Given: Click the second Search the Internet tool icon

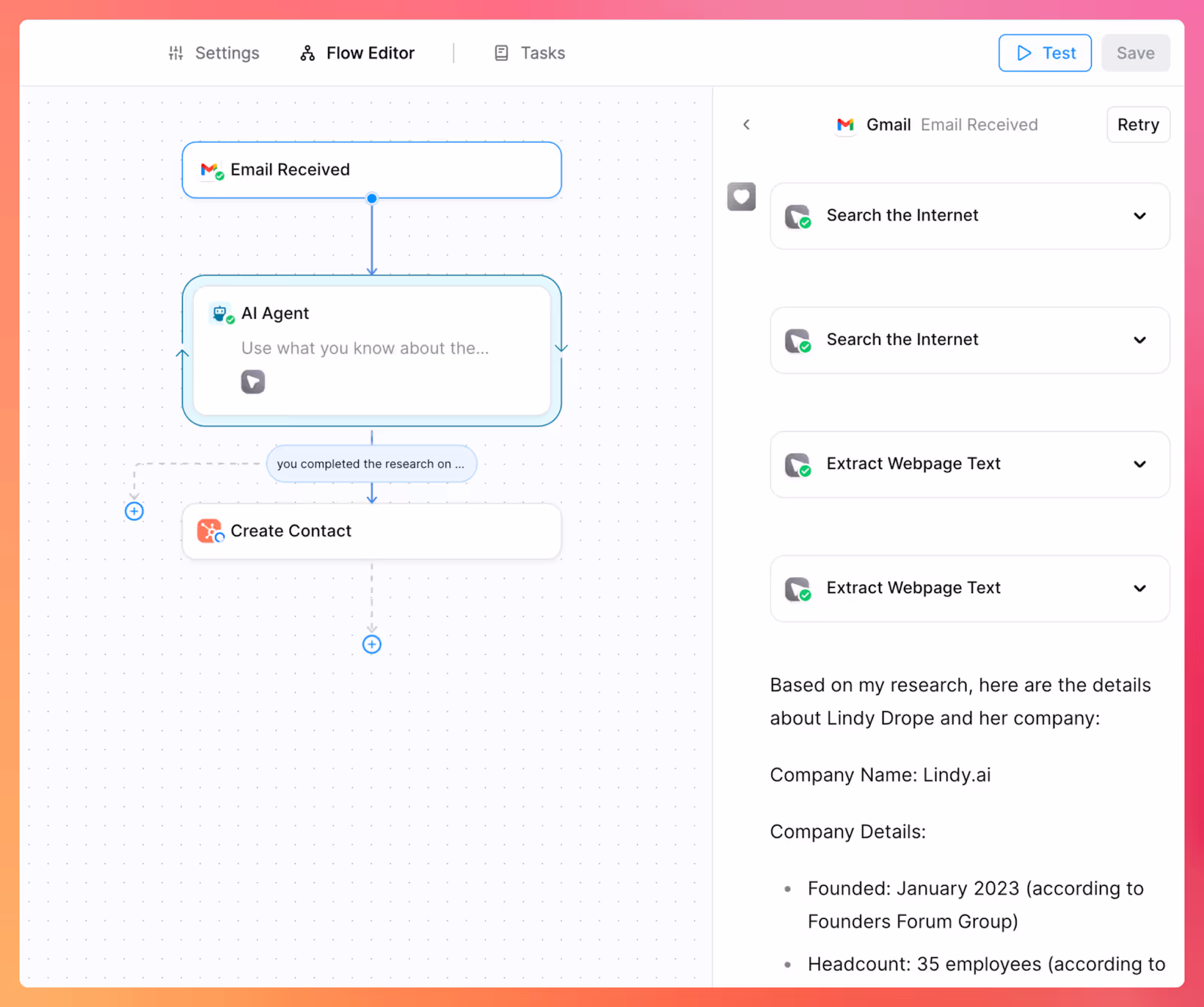Looking at the screenshot, I should 798,341.
